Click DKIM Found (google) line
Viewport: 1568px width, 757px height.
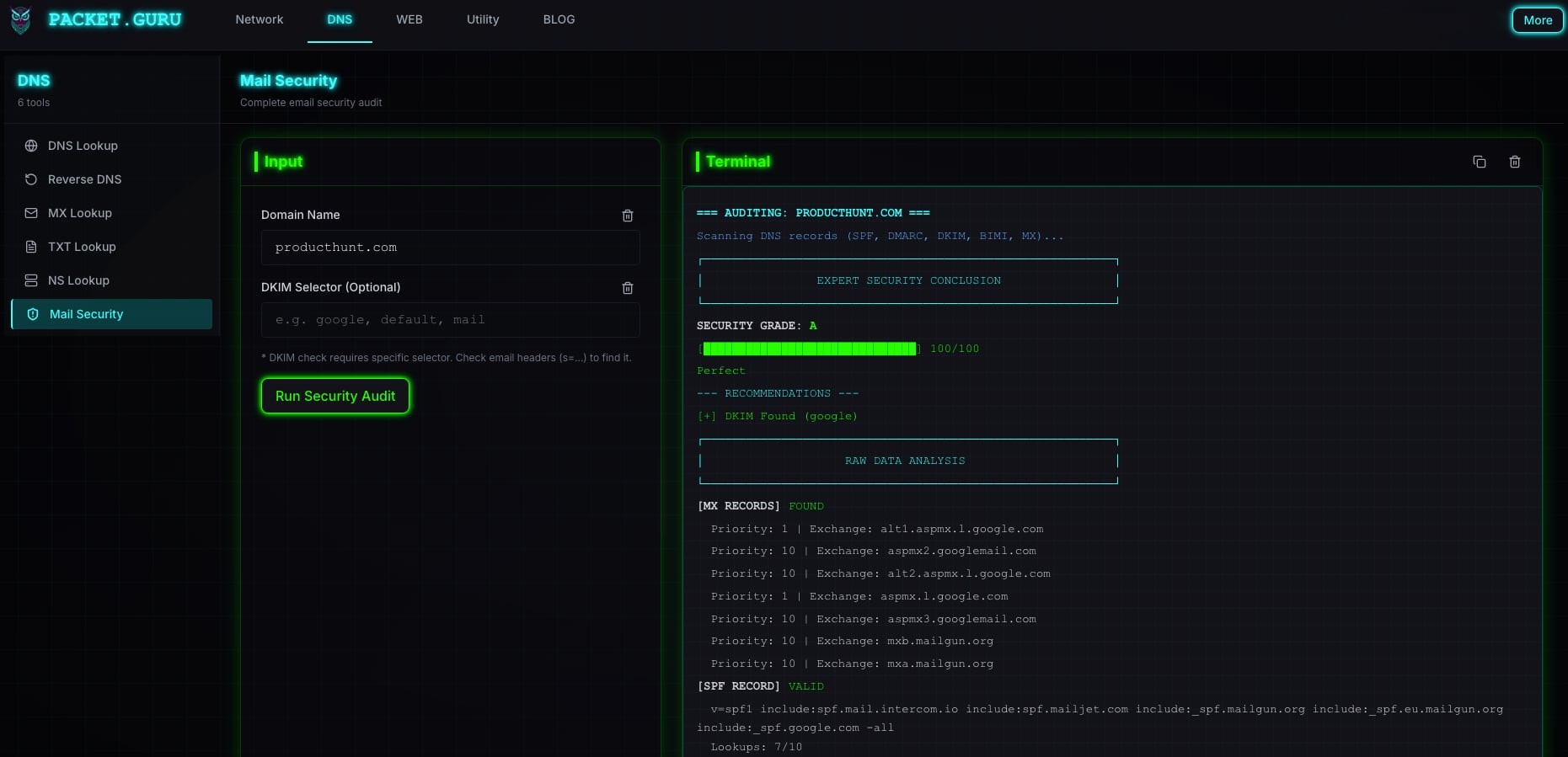pyautogui.click(x=778, y=416)
